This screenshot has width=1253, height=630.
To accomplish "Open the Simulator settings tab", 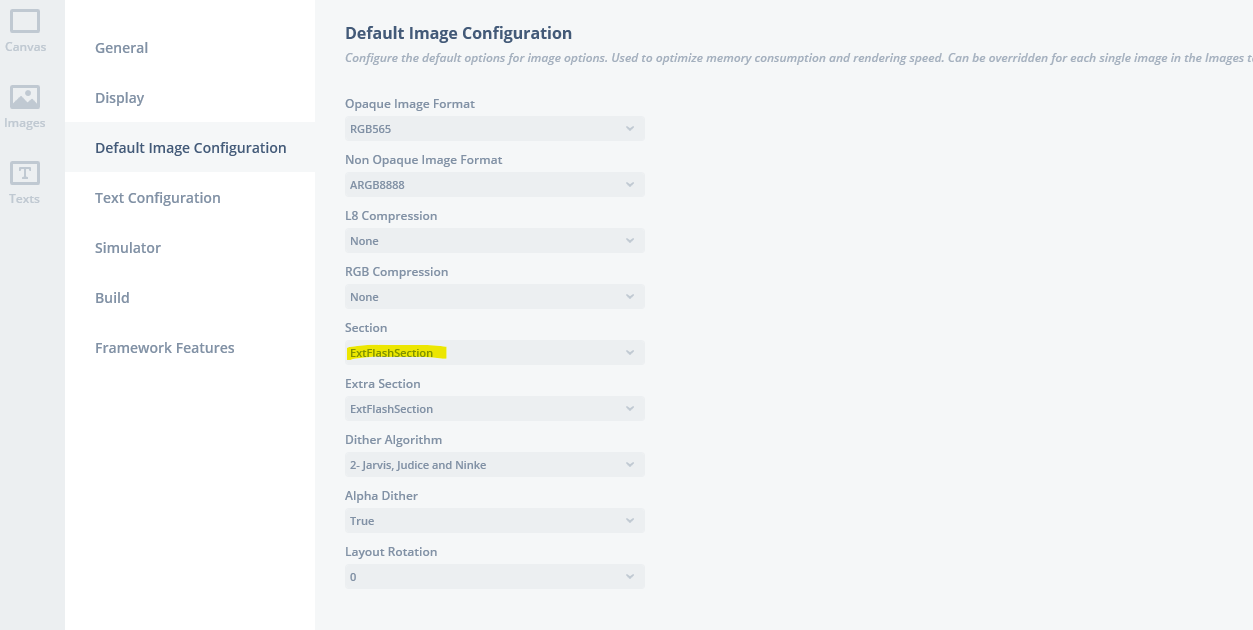I will (127, 248).
